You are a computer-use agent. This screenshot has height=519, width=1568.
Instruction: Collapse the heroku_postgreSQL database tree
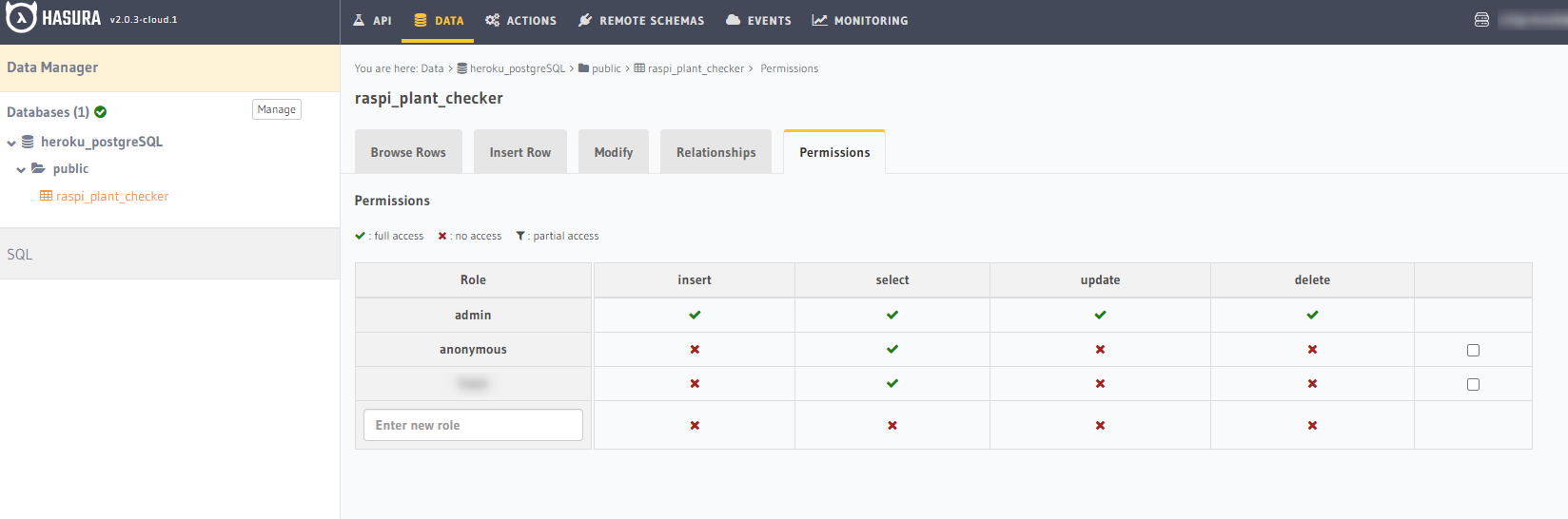(11, 143)
